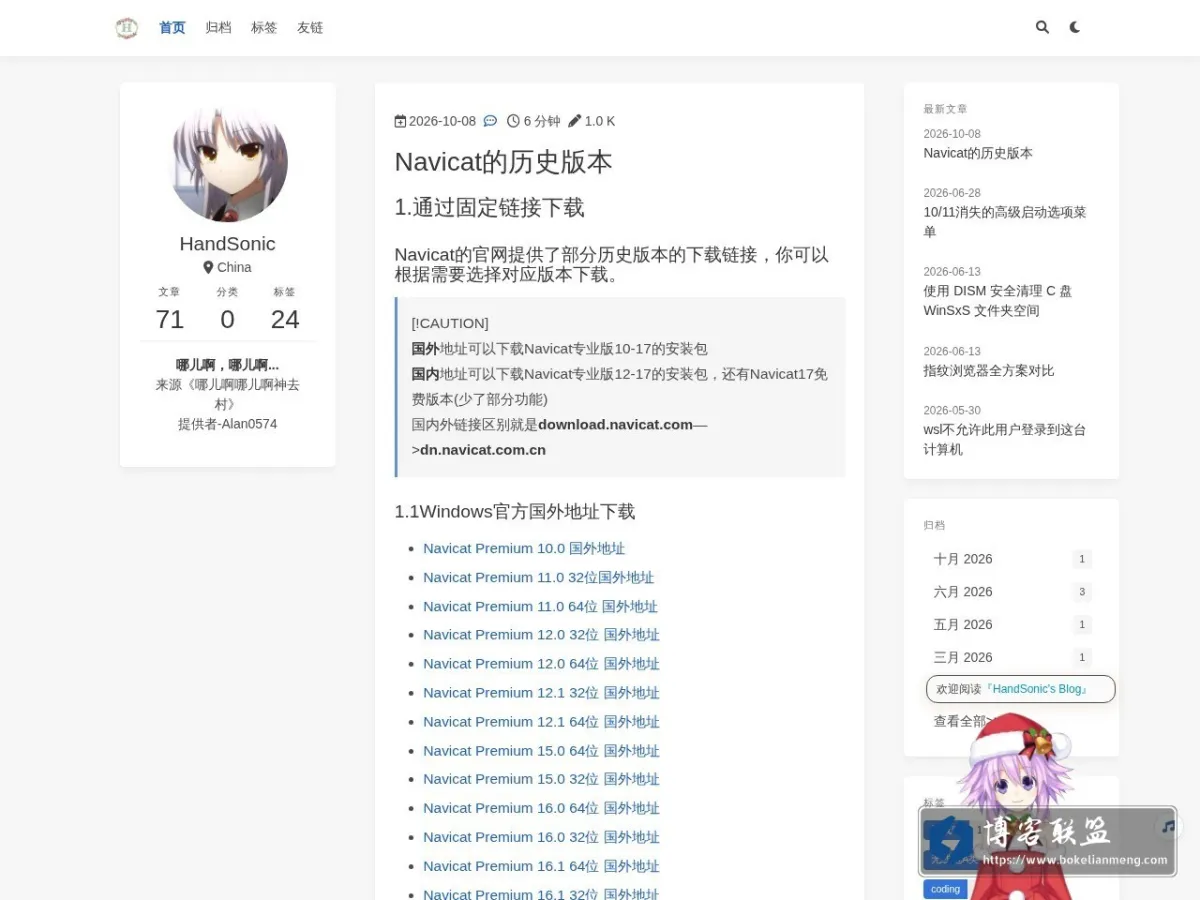The height and width of the screenshot is (900, 1200).
Task: Open recent post 使用 DISM 安全清理 C 盘
Action: [998, 301]
